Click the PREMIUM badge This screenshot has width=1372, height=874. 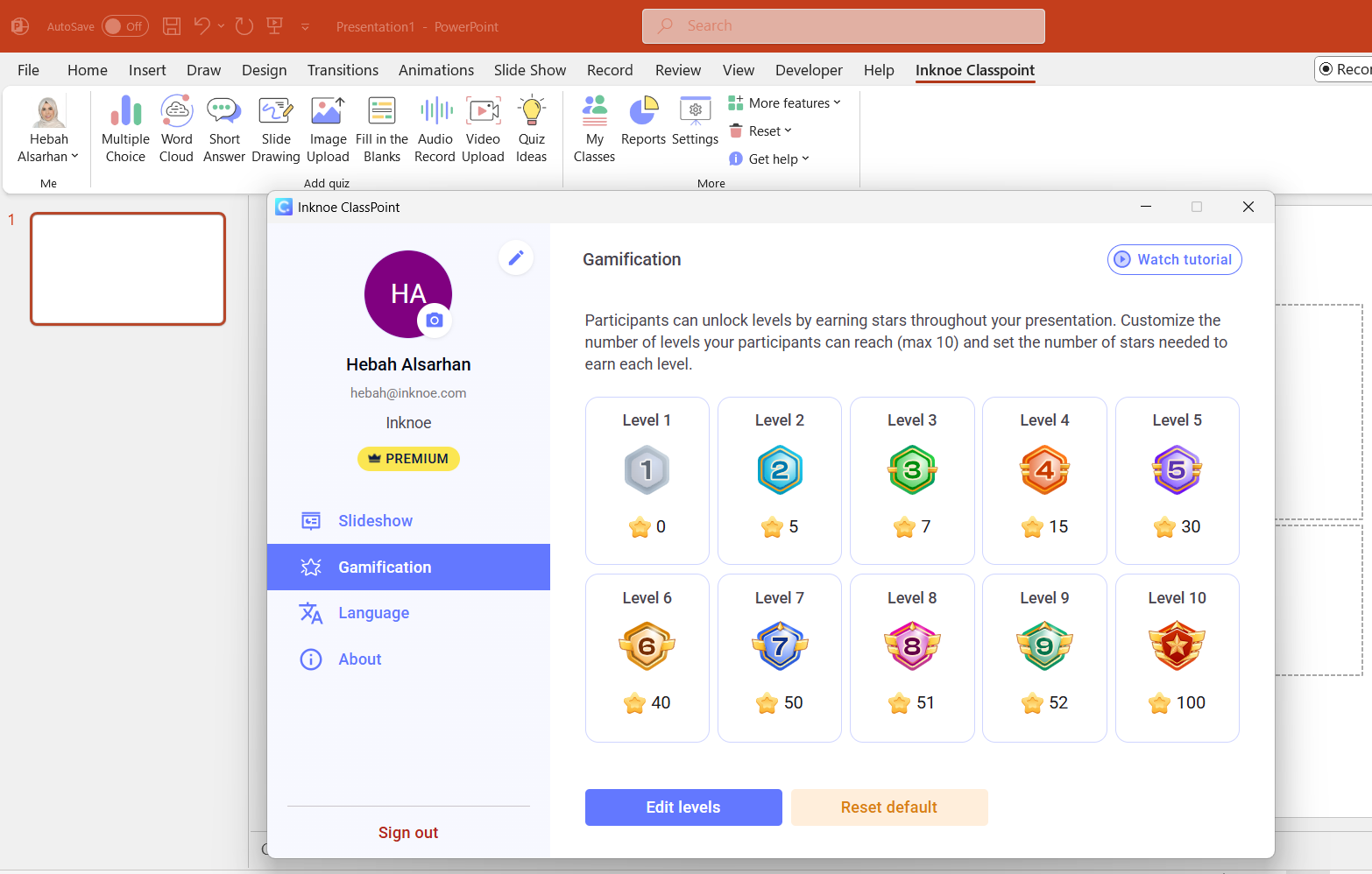point(408,459)
